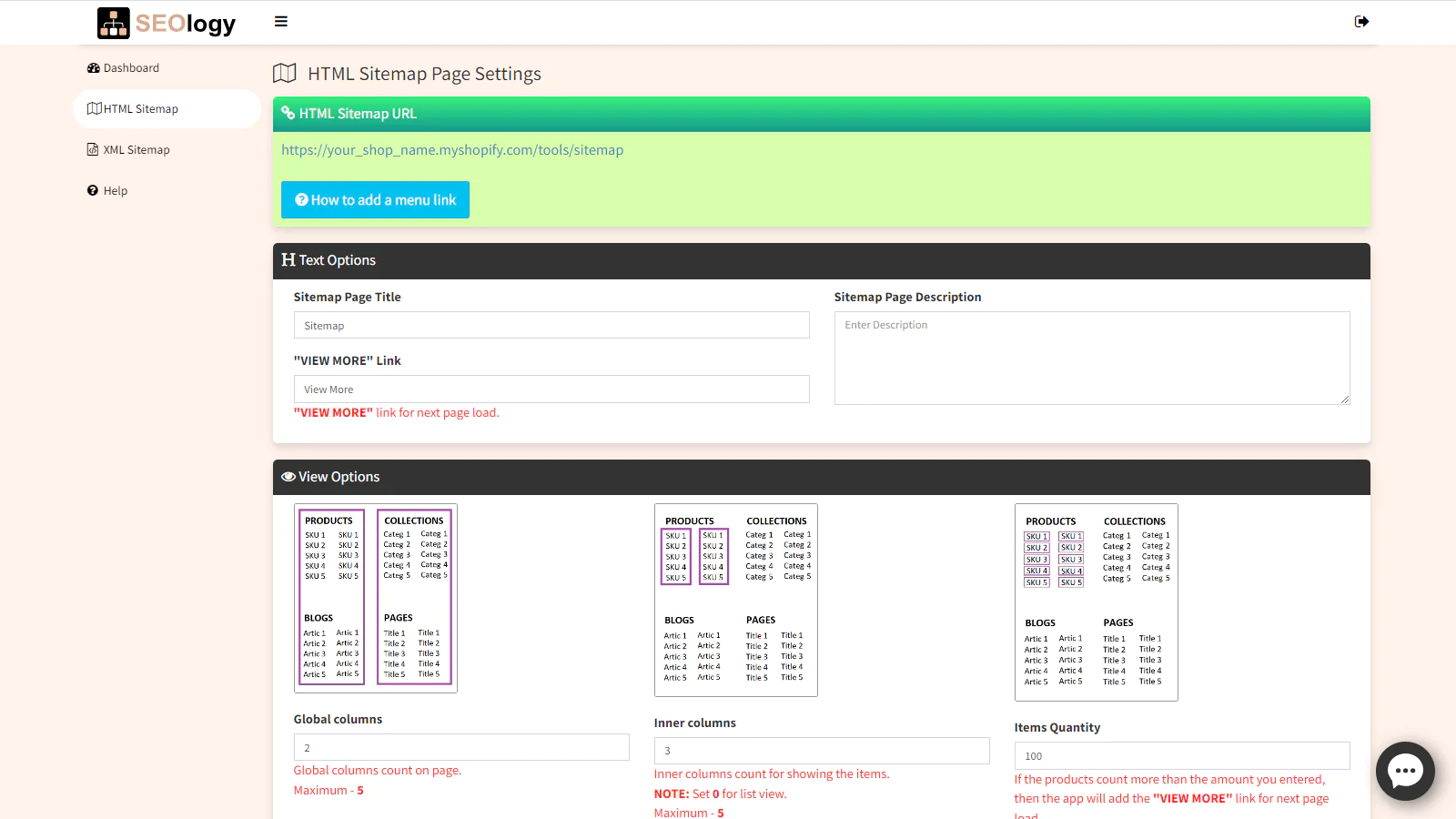This screenshot has height=819, width=1456.
Task: Click the How to add a menu link button
Action: click(x=375, y=199)
